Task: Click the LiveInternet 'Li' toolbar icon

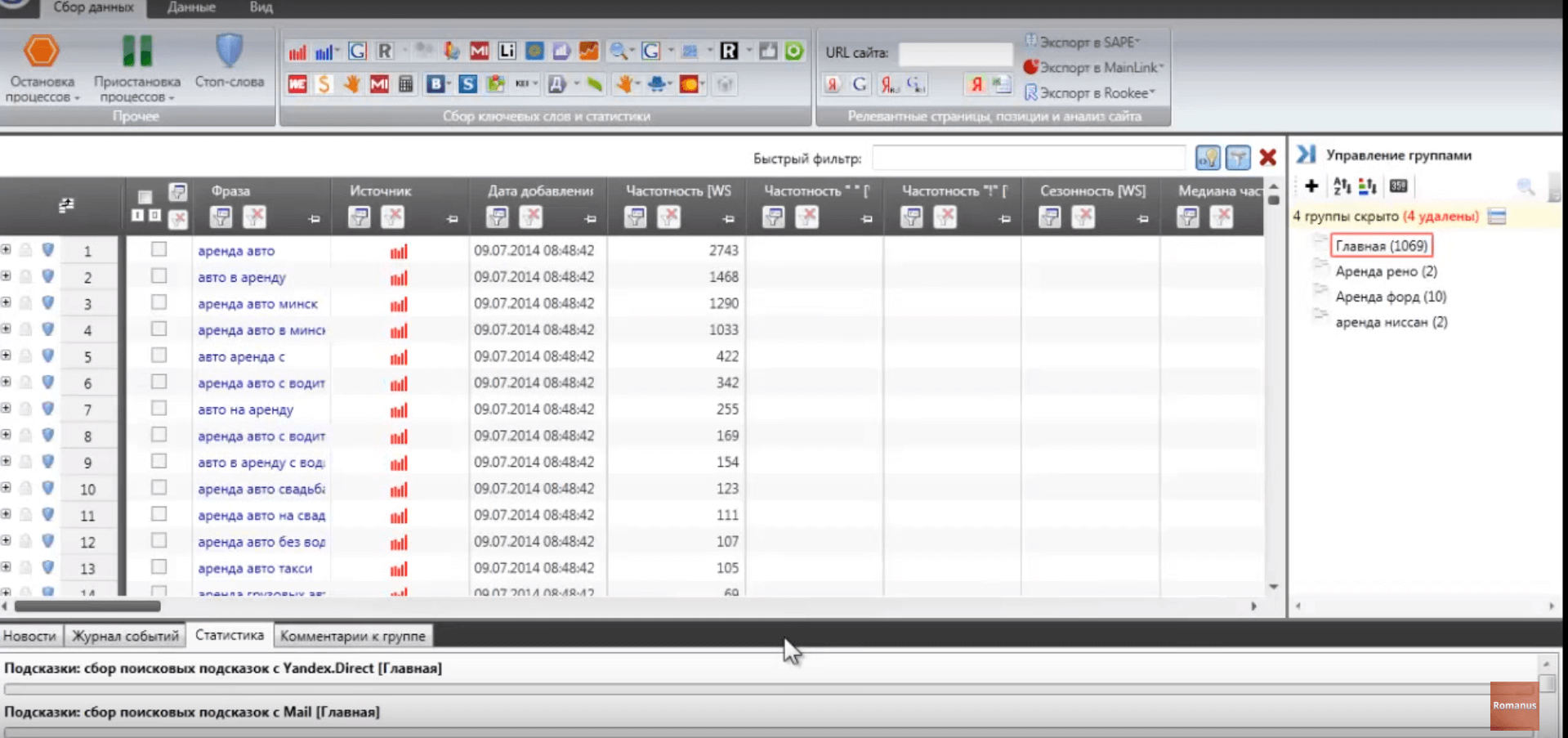Action: [507, 51]
